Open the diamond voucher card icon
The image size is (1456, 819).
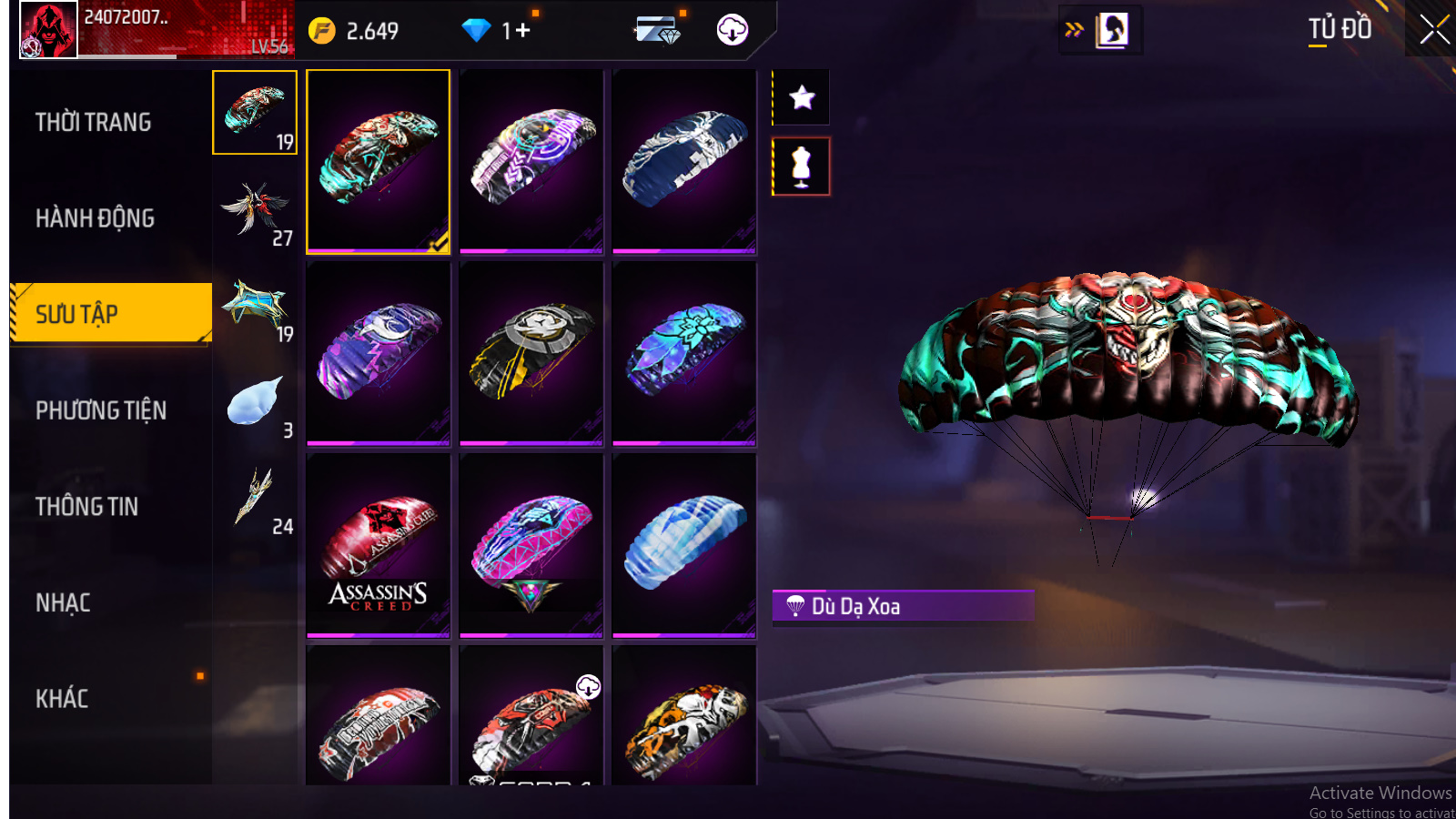[x=658, y=30]
